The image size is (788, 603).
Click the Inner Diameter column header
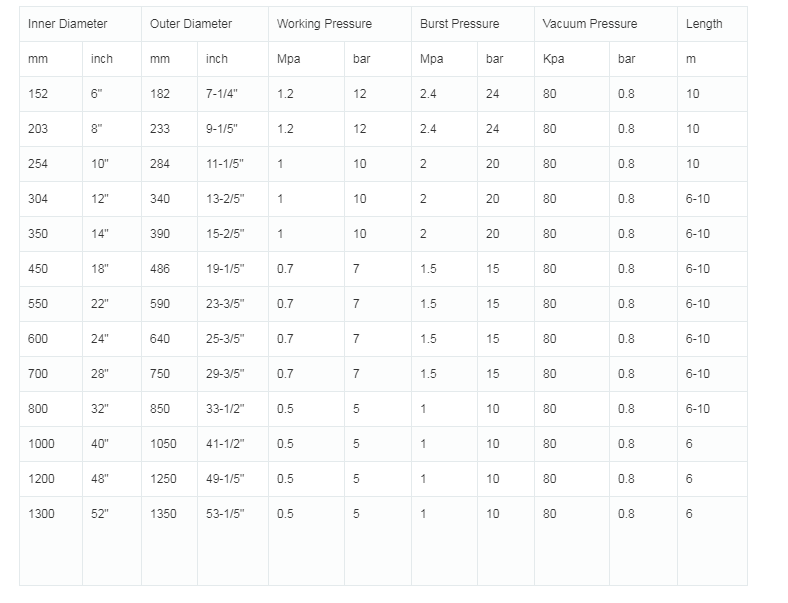(67, 24)
